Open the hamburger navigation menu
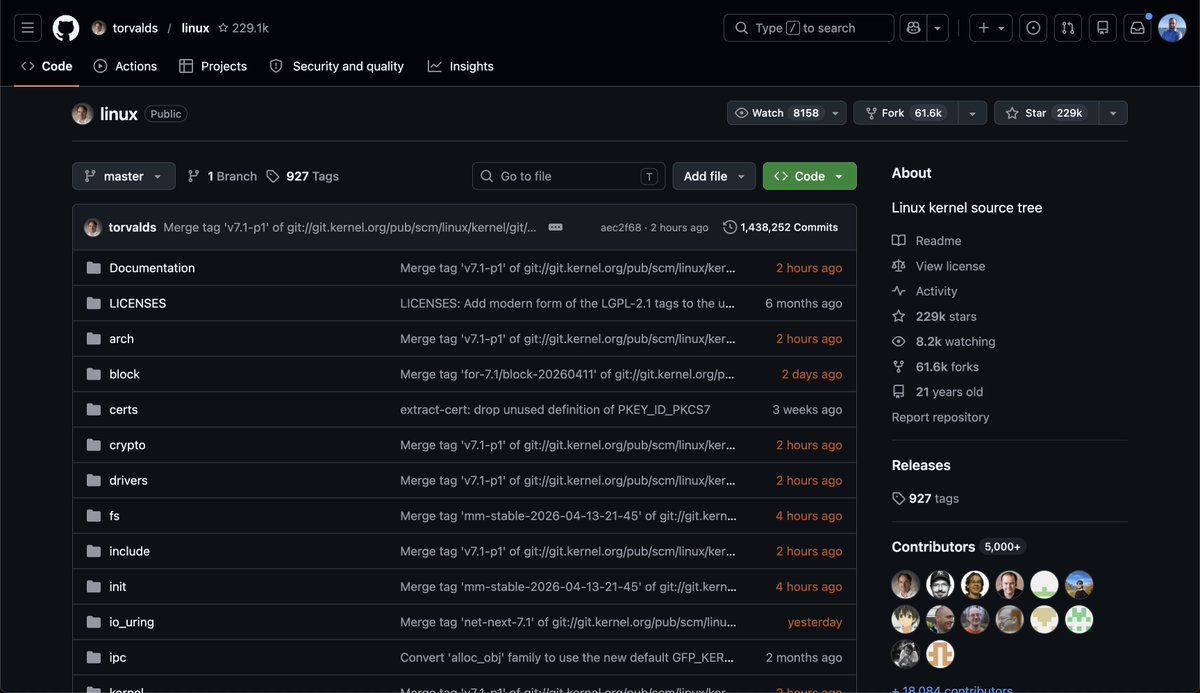Image resolution: width=1200 pixels, height=693 pixels. click(x=28, y=28)
